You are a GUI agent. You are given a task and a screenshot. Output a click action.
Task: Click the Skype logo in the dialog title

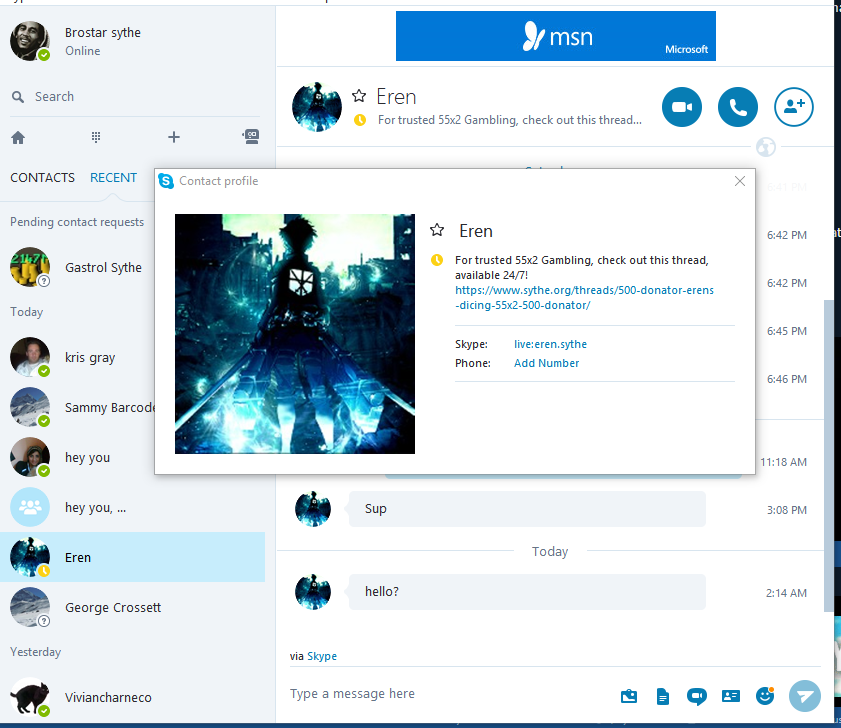pyautogui.click(x=166, y=181)
